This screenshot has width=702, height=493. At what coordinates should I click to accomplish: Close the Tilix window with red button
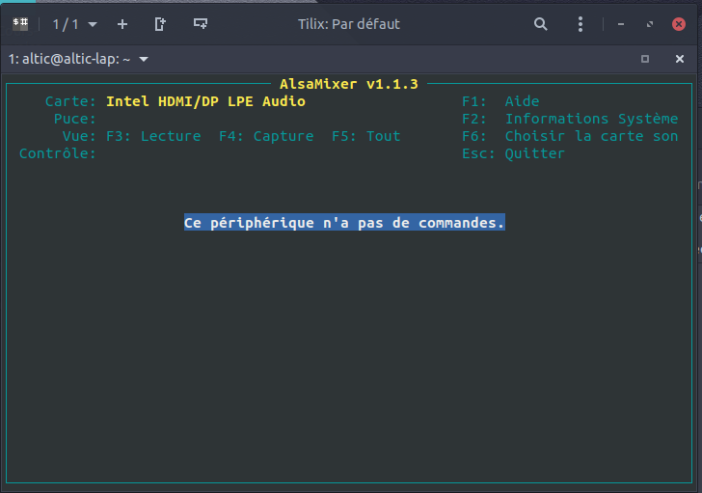coord(679,24)
